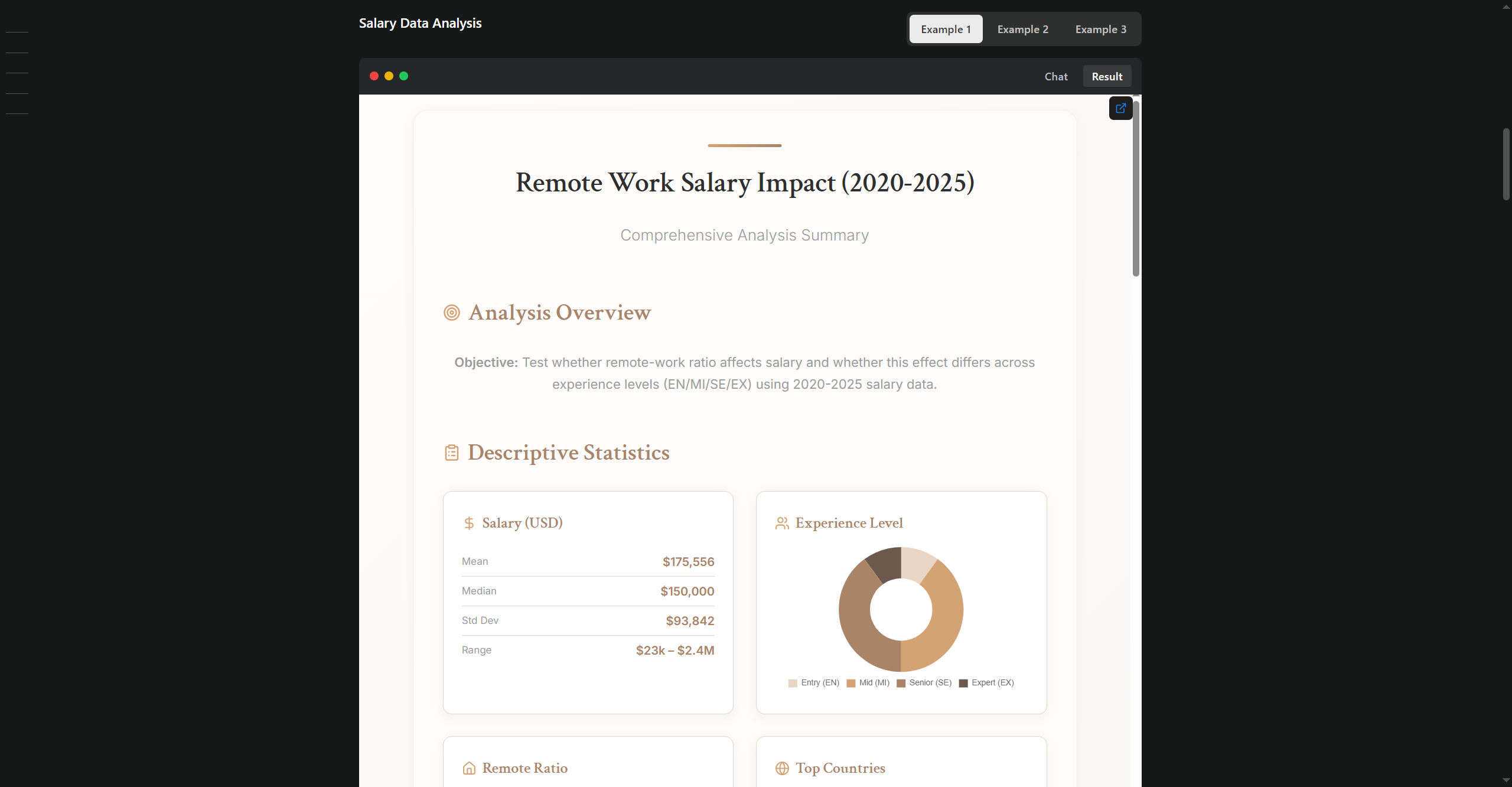Click the top line in left sidebar navigation

pyautogui.click(x=17, y=32)
